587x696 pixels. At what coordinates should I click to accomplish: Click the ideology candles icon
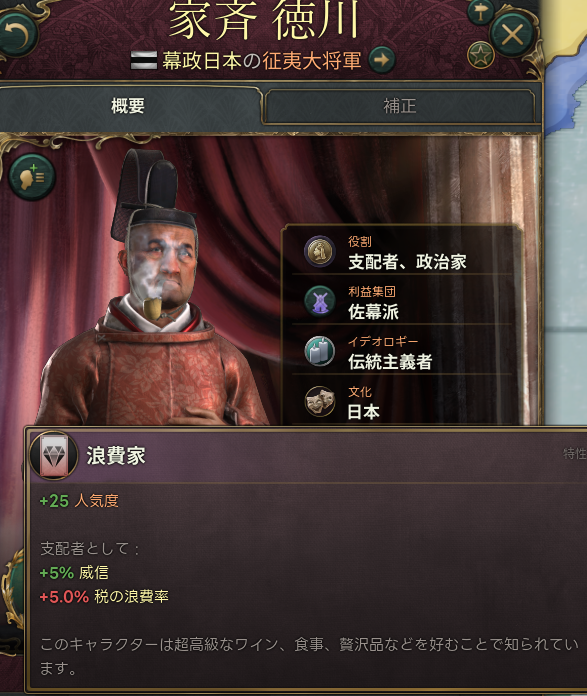pos(320,352)
